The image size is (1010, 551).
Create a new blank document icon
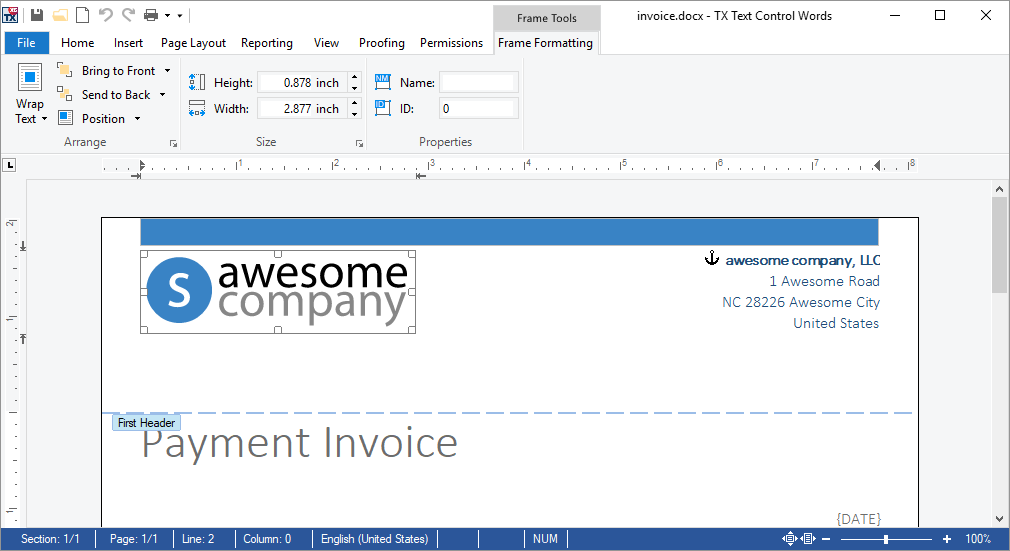[82, 15]
